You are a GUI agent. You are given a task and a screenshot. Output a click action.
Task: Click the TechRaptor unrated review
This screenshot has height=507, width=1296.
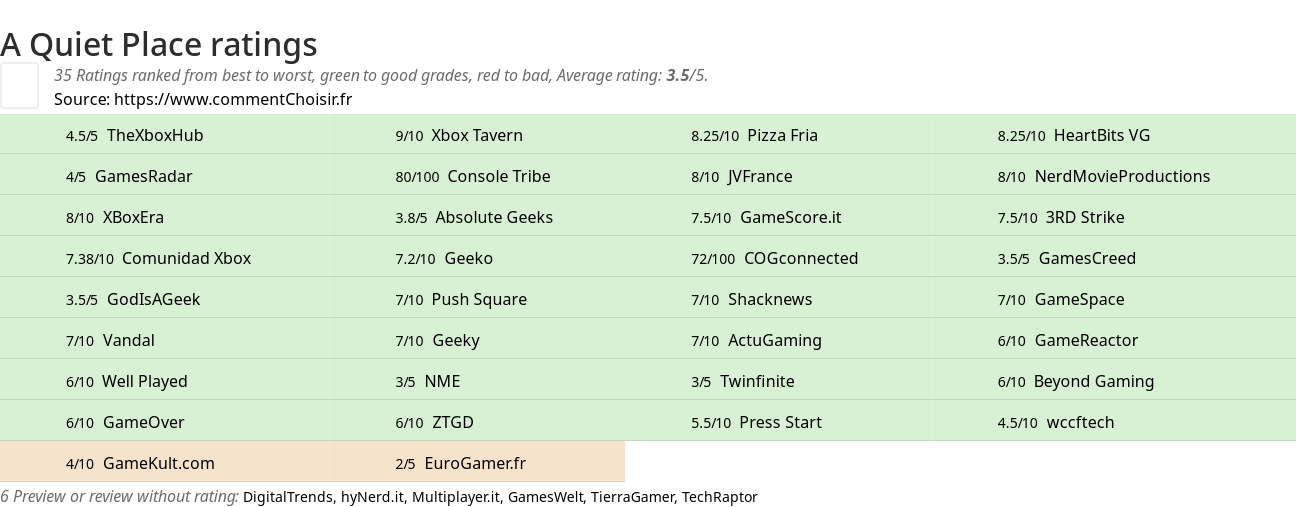click(x=720, y=497)
